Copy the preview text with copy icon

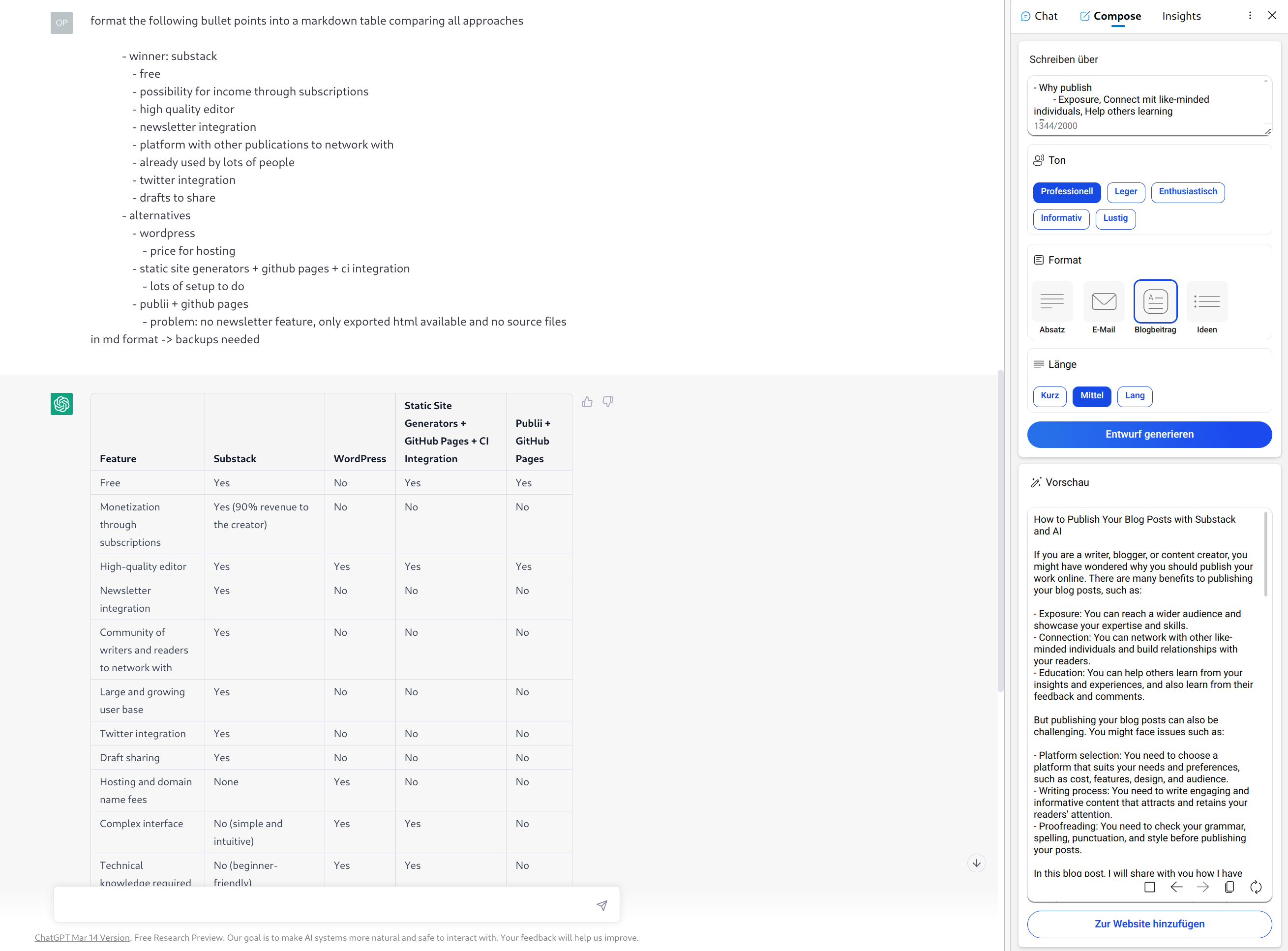(1229, 887)
